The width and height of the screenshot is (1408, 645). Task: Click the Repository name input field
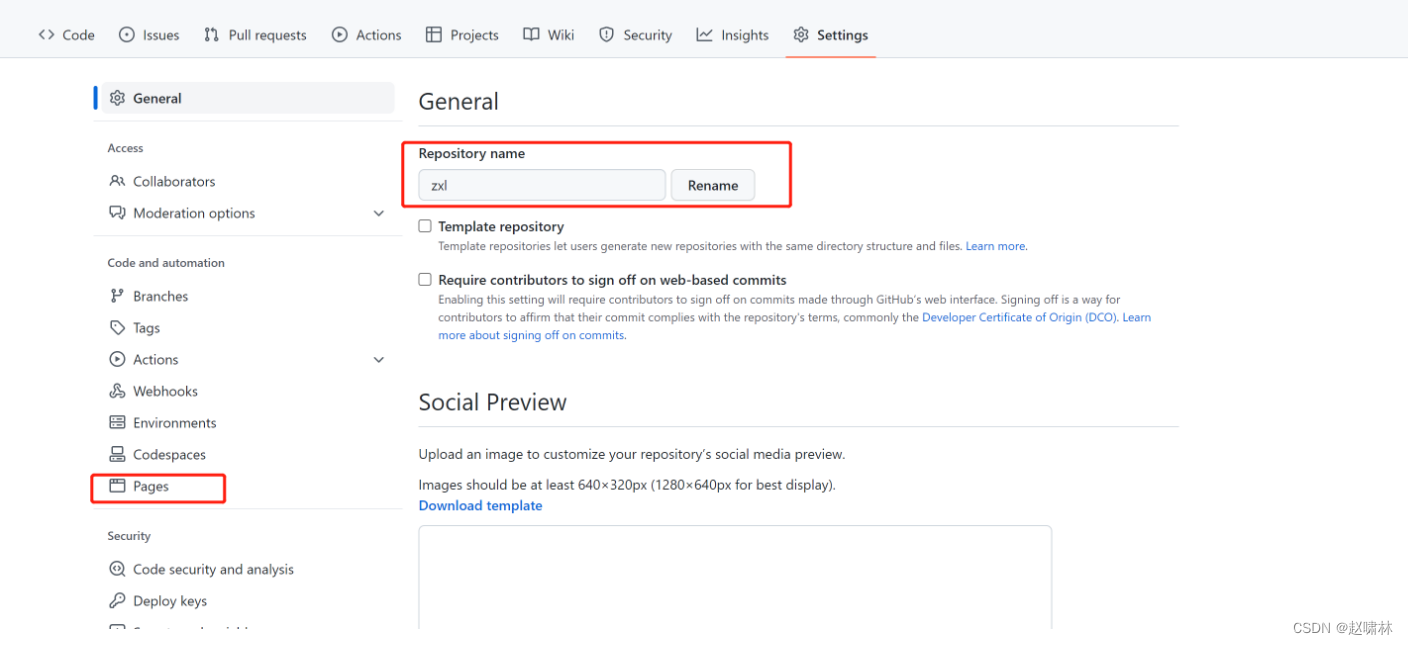click(542, 185)
